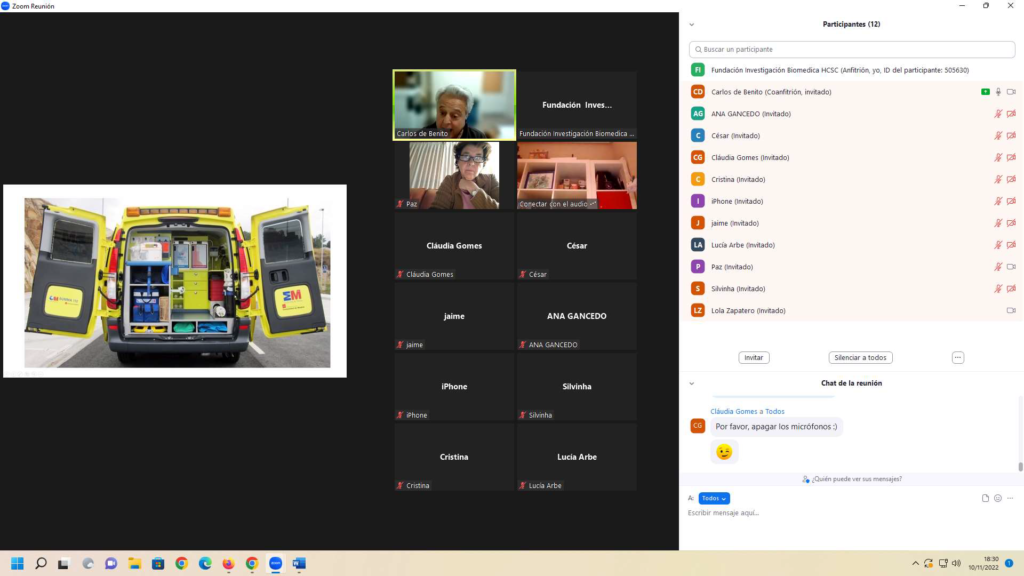This screenshot has height=576, width=1024.
Task: Collapse the Chat de la reunión chevron
Action: pos(692,384)
